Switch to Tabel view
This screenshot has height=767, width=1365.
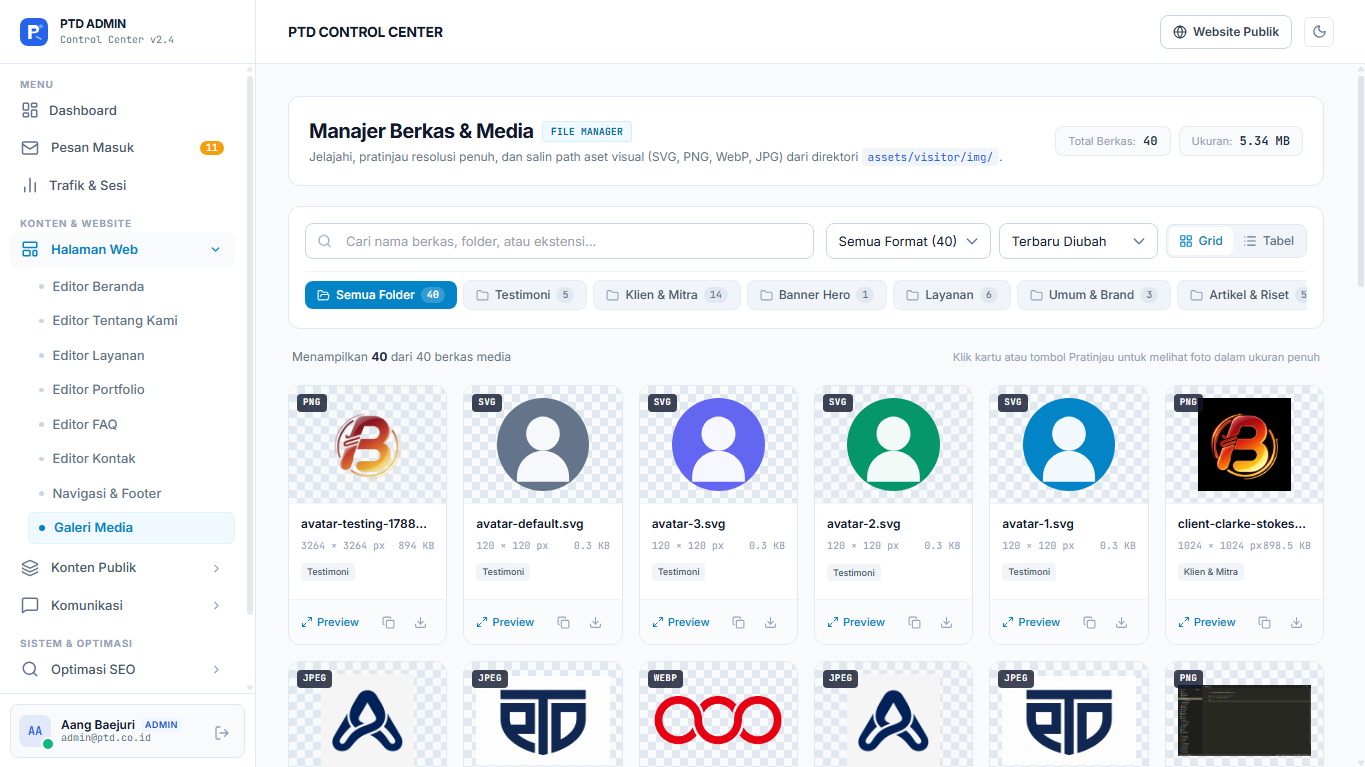click(1269, 241)
